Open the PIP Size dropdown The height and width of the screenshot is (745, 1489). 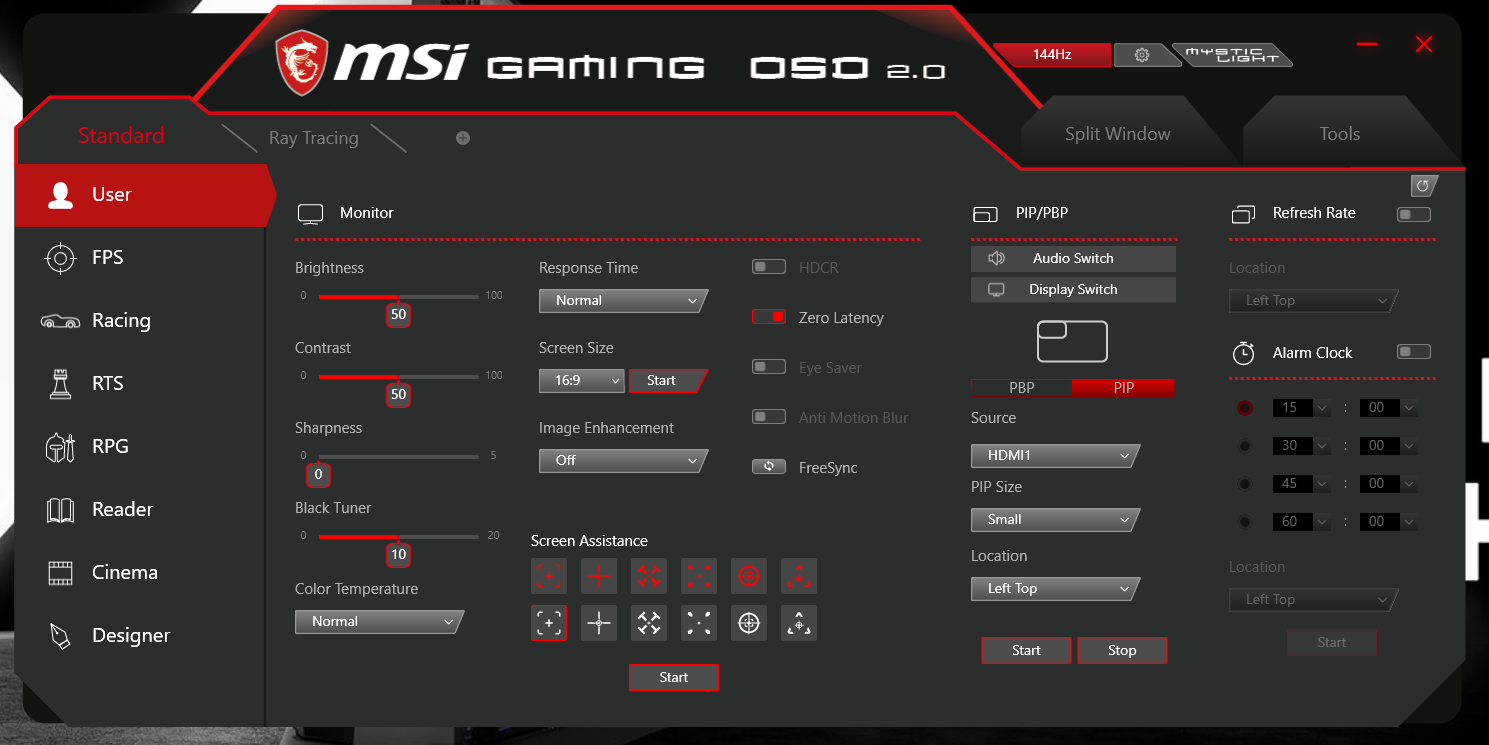[1055, 519]
